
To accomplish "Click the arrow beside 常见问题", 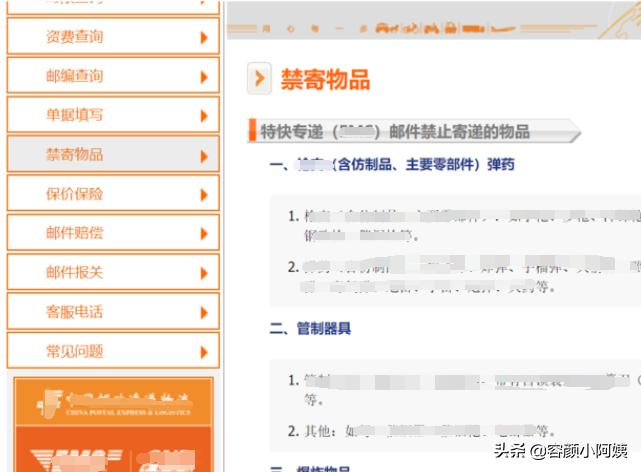I will pyautogui.click(x=204, y=352).
